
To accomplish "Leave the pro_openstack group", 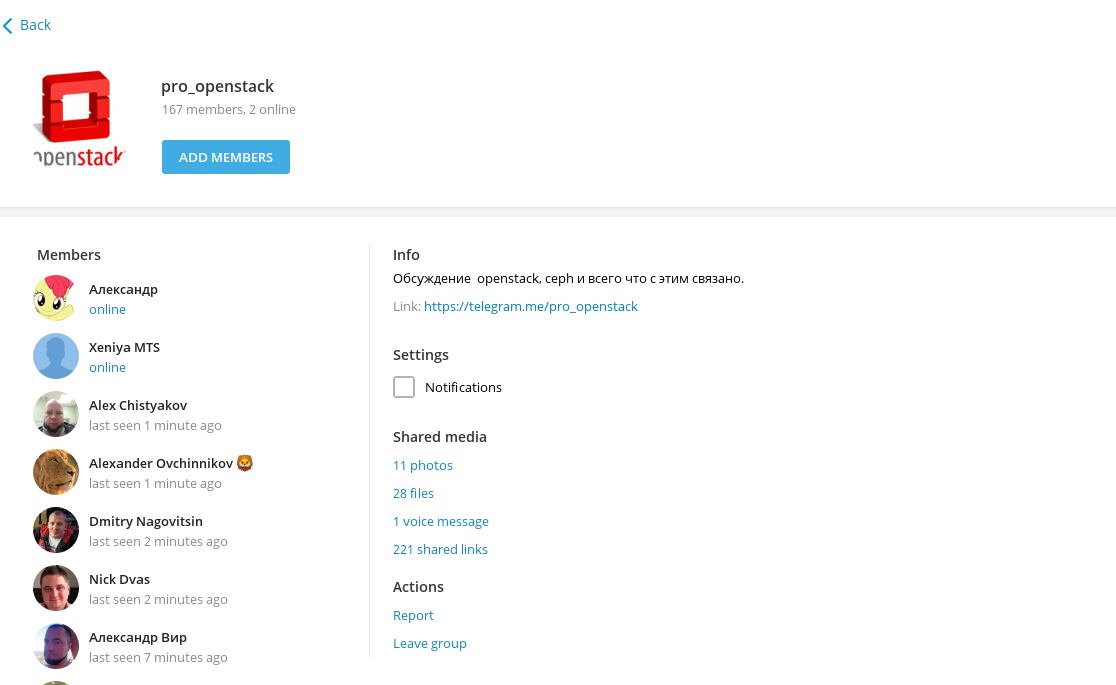I will coord(430,643).
